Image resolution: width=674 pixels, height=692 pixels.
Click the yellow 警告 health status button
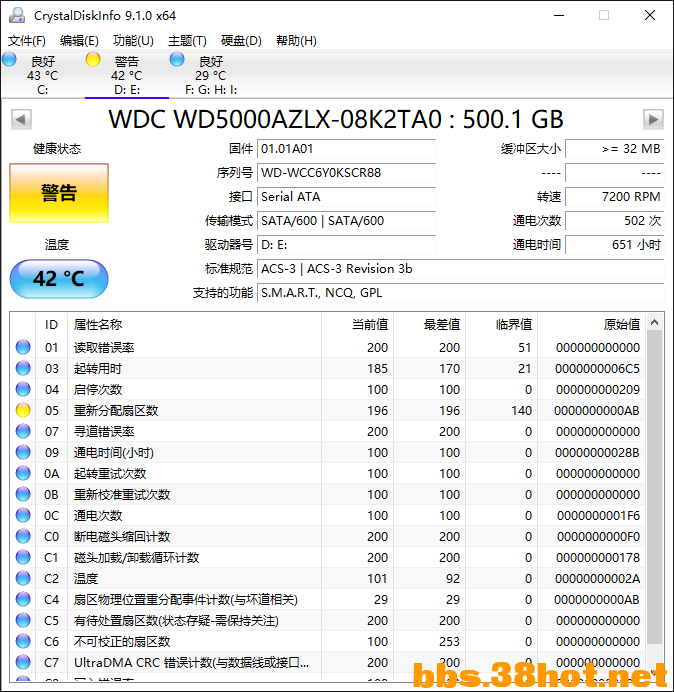click(59, 193)
